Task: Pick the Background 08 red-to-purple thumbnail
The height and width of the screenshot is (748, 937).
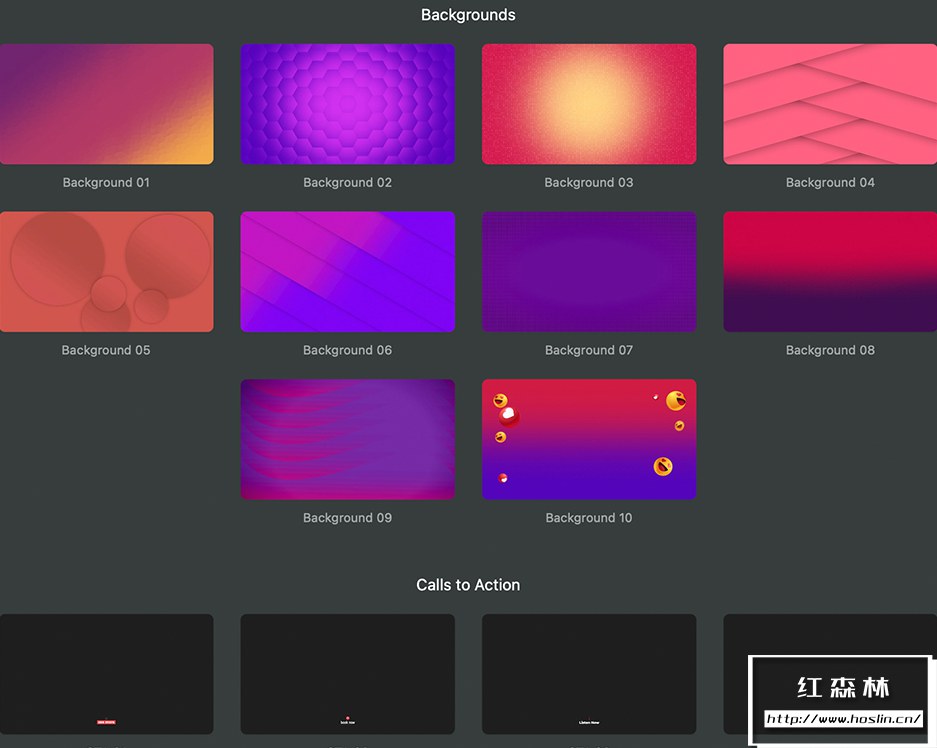Action: (830, 272)
